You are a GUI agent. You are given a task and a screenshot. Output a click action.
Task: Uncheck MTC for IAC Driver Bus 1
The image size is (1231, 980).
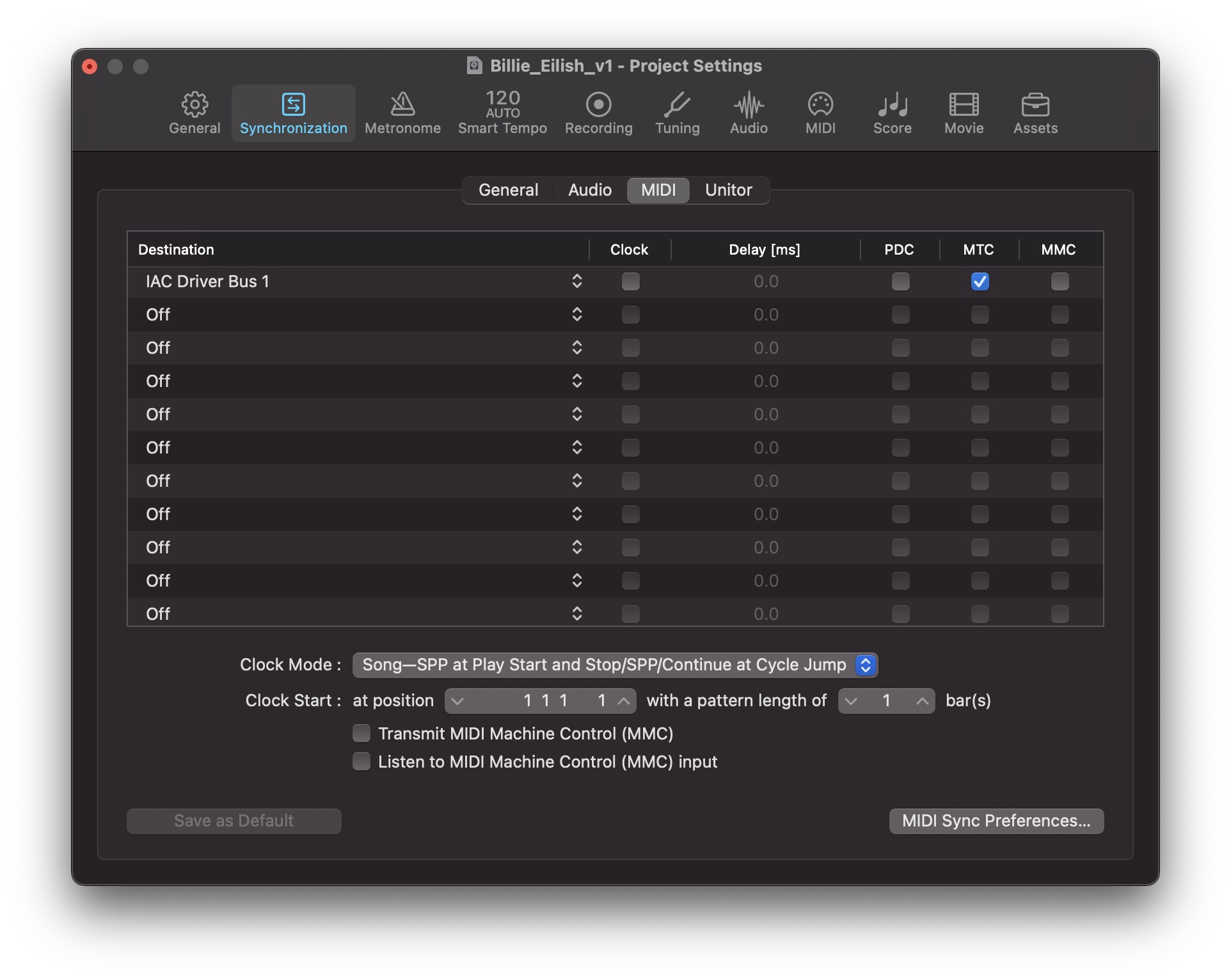(980, 281)
